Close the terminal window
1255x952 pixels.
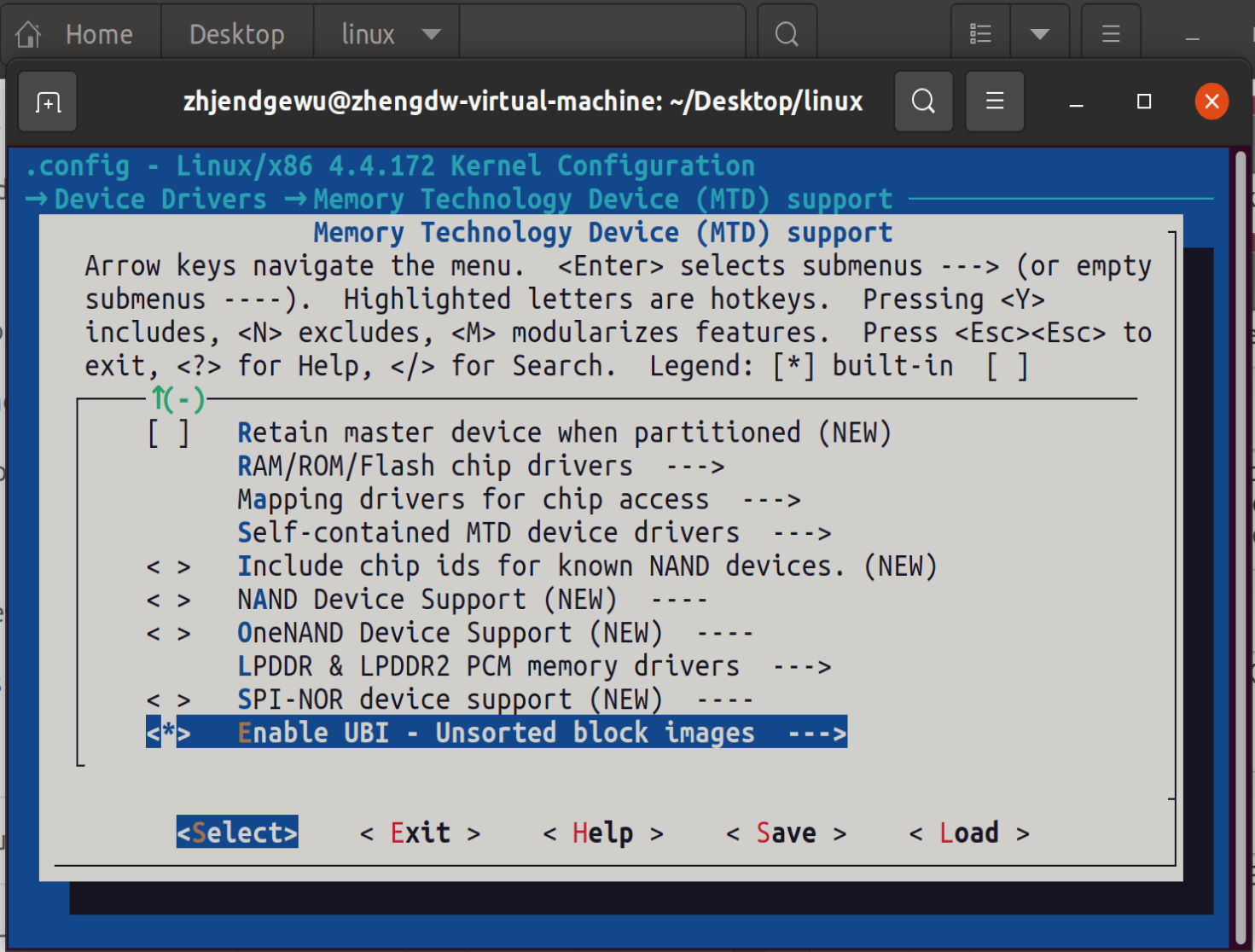[x=1211, y=102]
